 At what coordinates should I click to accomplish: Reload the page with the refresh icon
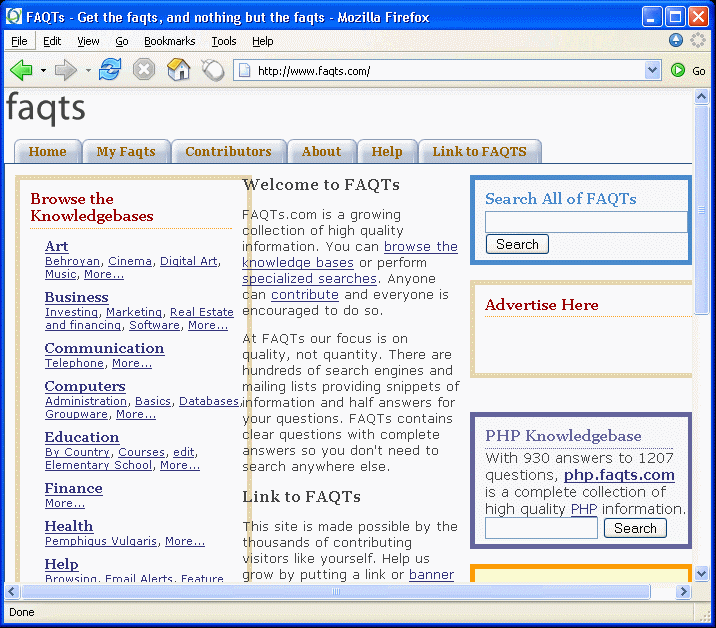click(x=110, y=70)
